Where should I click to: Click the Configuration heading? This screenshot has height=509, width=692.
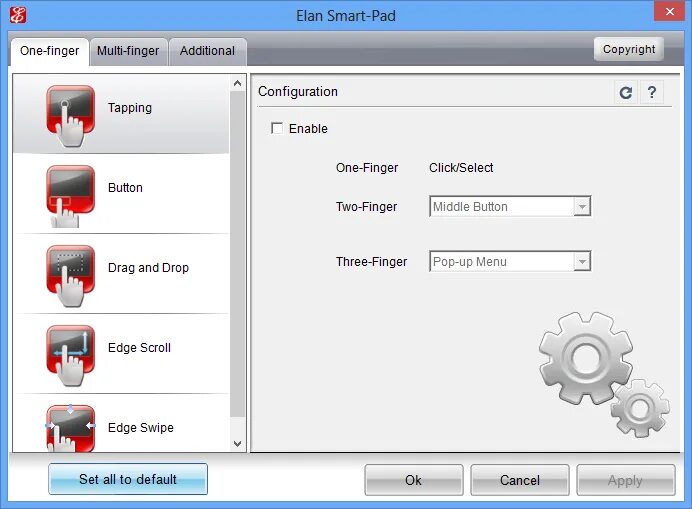coord(298,91)
